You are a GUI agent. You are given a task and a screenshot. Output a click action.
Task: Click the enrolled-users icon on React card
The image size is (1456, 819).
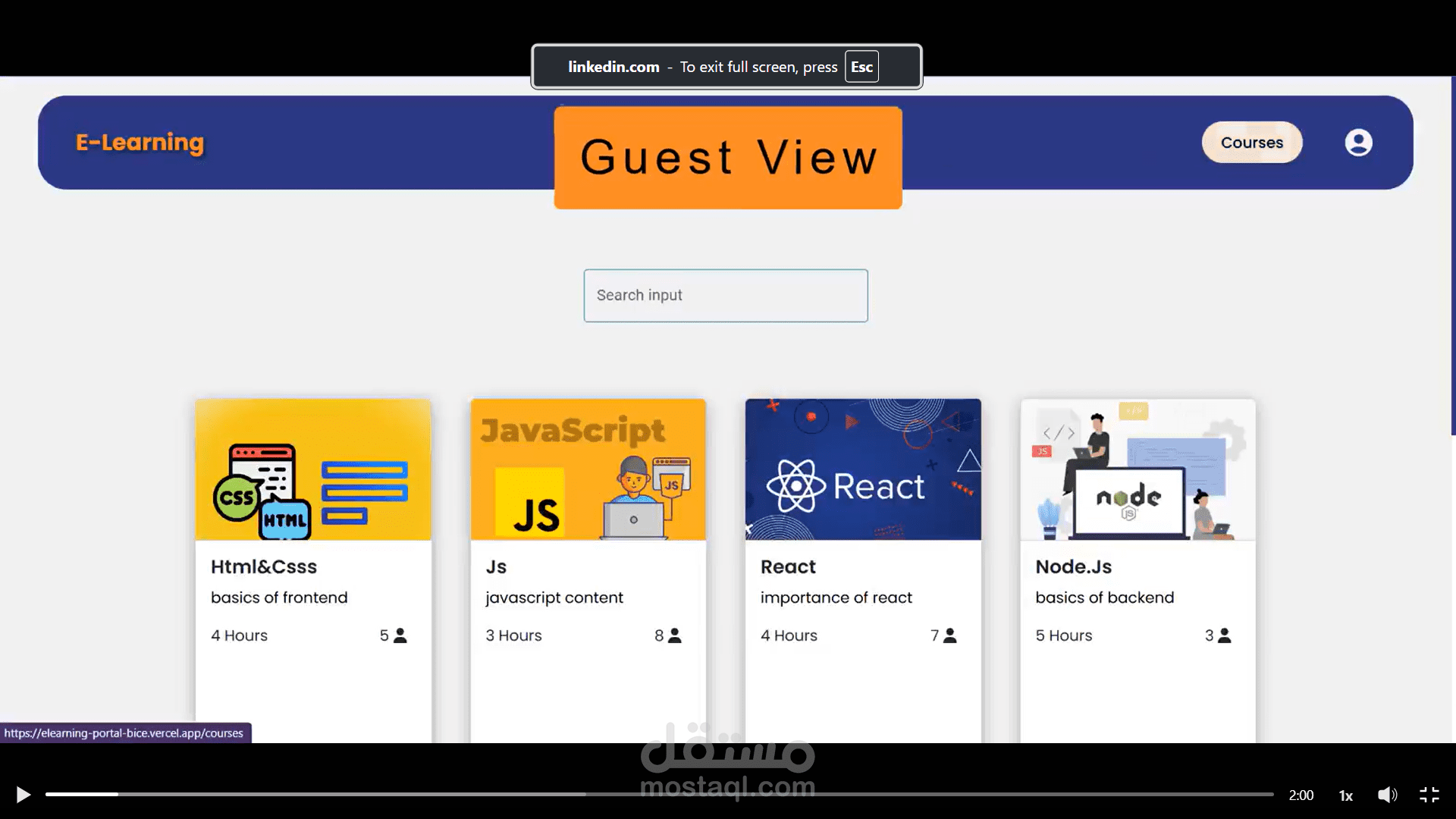click(949, 635)
